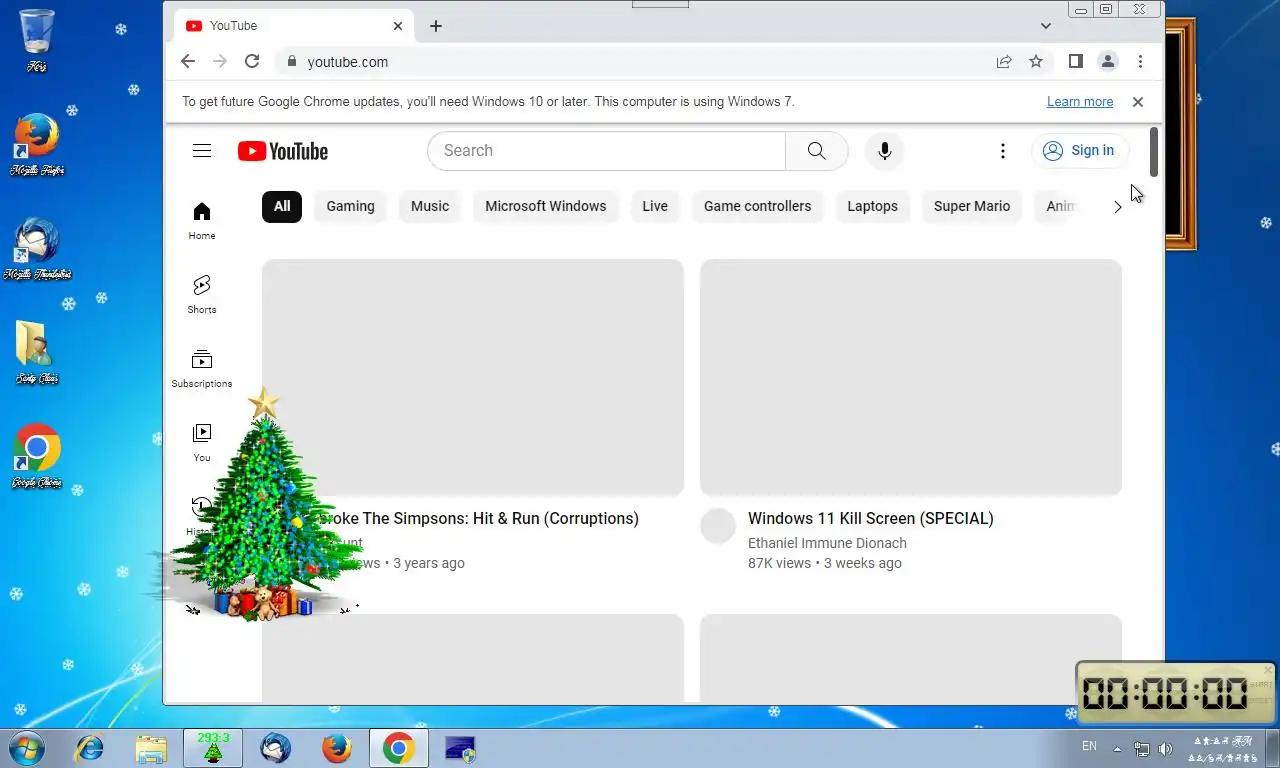The width and height of the screenshot is (1280, 768).
Task: Select the Super Mario filter chip
Action: [x=972, y=206]
